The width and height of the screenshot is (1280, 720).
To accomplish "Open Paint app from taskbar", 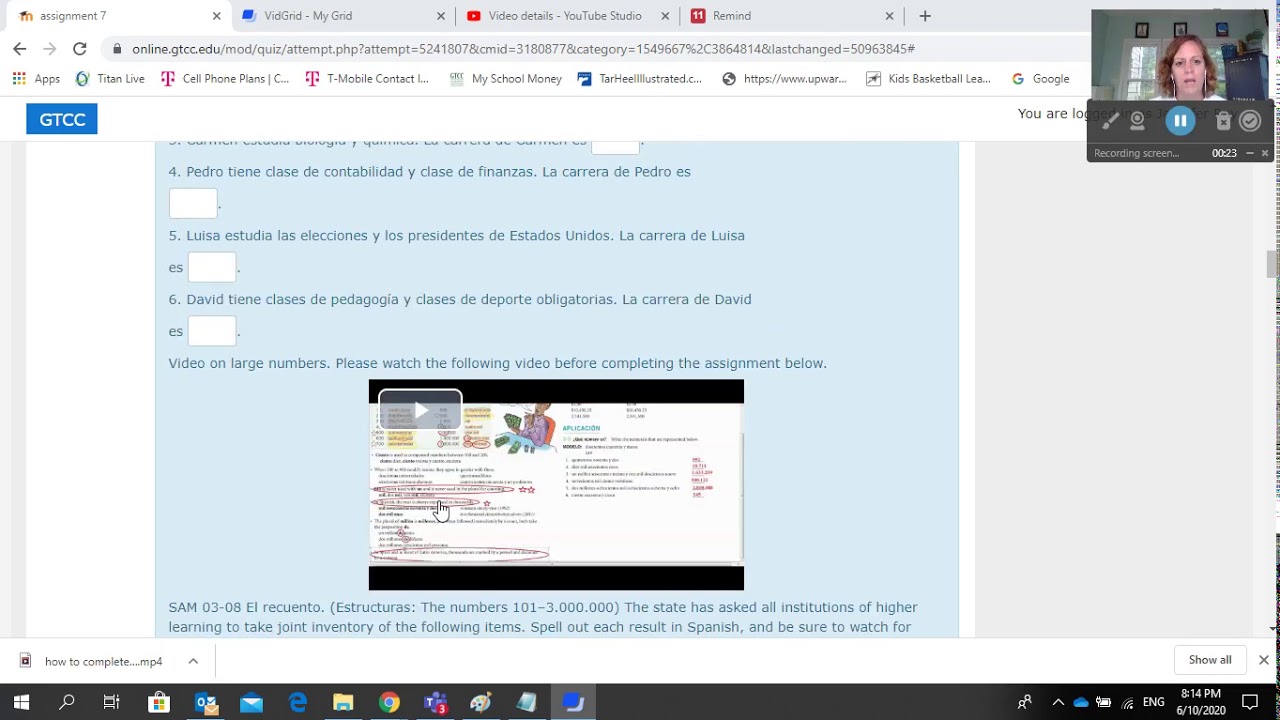I will point(481,702).
